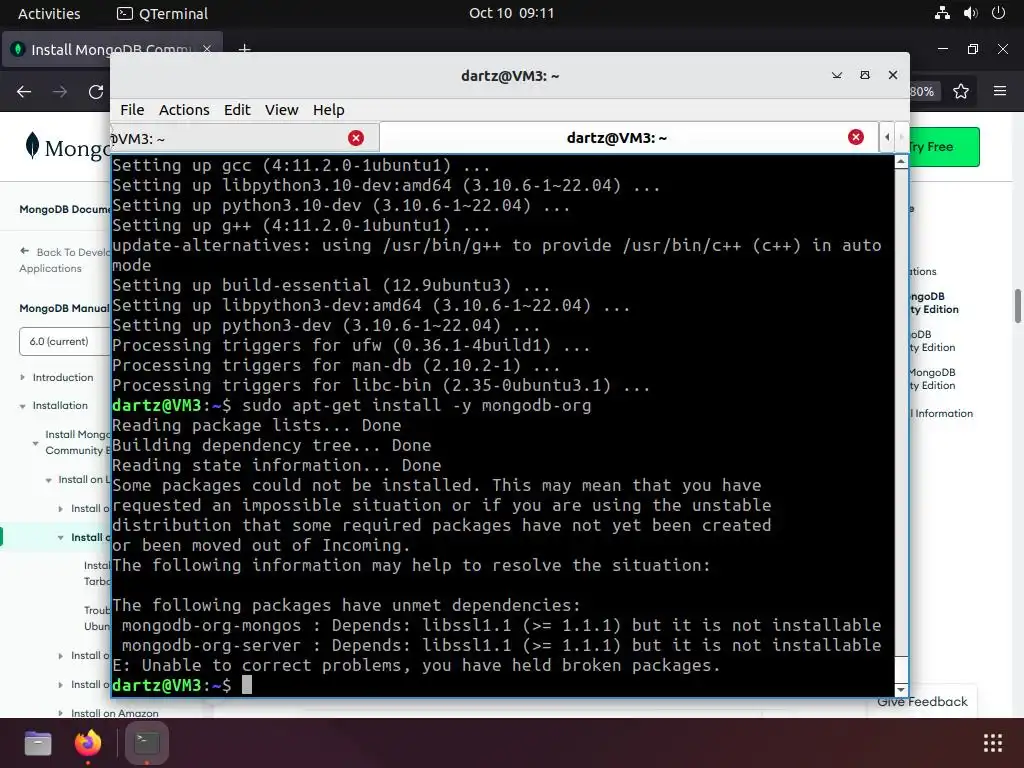Image resolution: width=1024 pixels, height=768 pixels.
Task: Select the Installation docs entry
Action: pyautogui.click(x=60, y=406)
